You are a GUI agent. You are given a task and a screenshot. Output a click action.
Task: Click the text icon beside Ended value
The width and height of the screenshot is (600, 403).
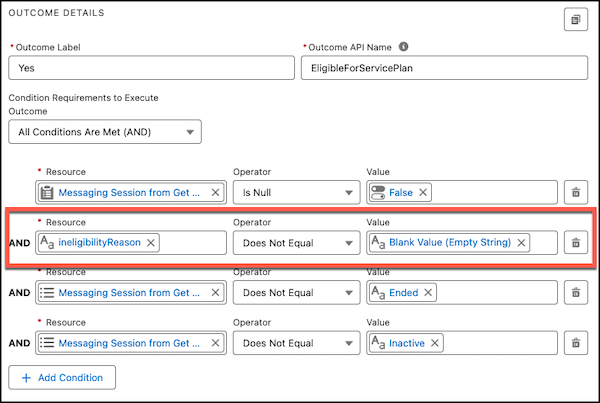[x=378, y=293]
